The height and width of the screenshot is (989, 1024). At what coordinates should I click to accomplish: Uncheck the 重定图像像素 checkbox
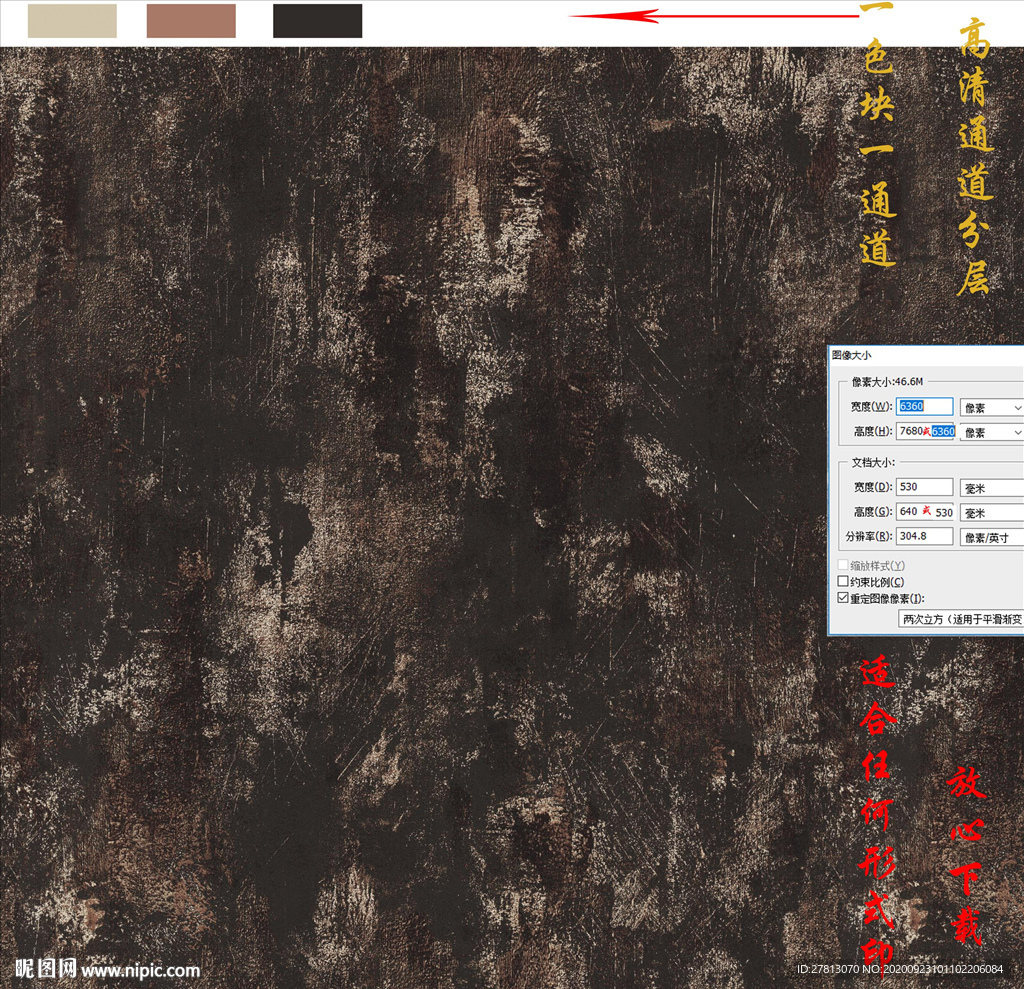[843, 598]
